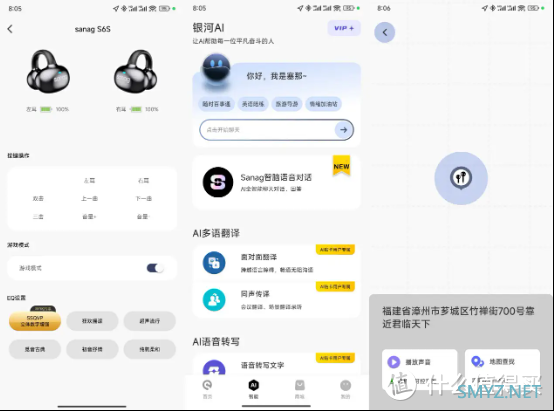Play sound with the 播放声音 button
This screenshot has height=411, width=554.
419,362
